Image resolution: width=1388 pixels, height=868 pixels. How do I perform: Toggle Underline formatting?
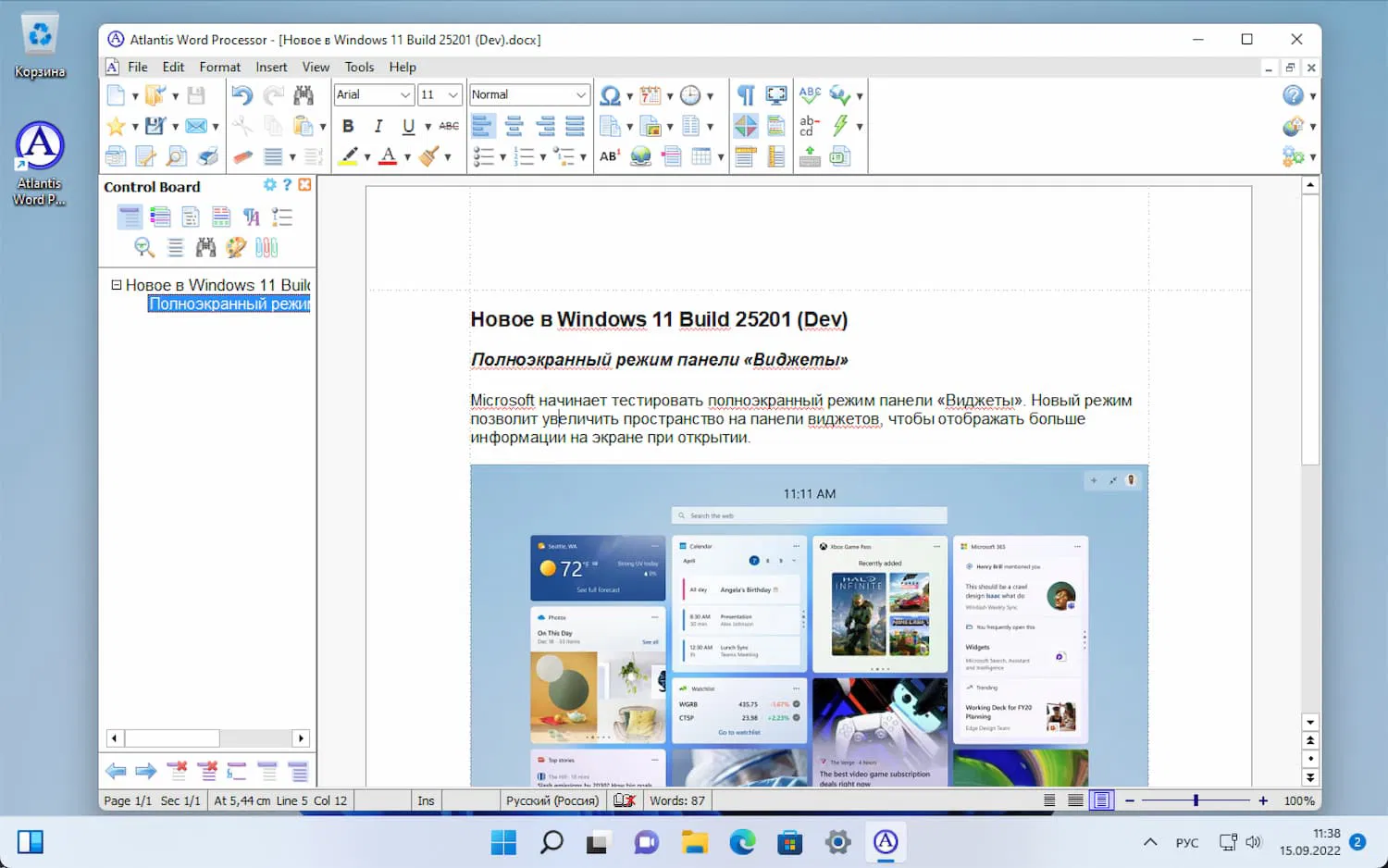point(408,126)
